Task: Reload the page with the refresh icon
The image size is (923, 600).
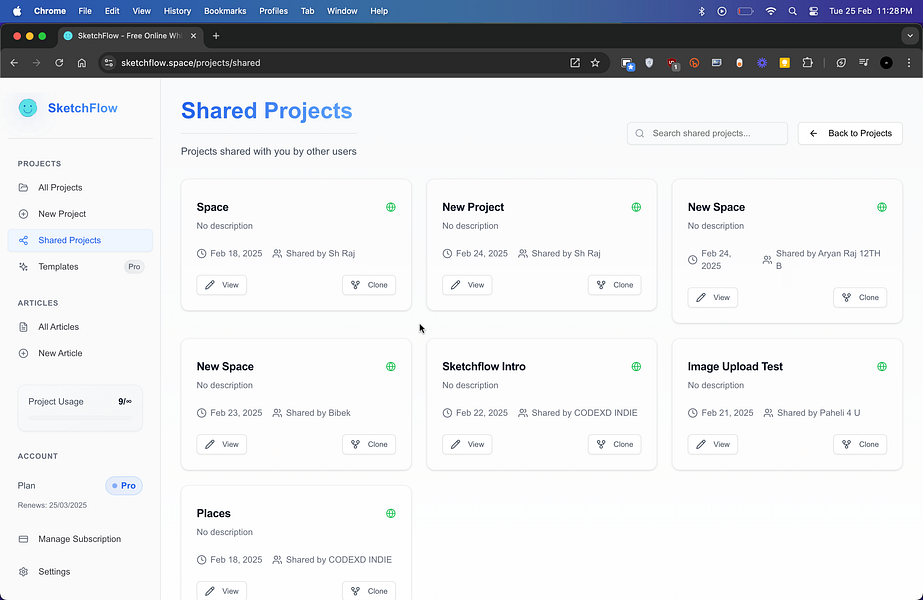Action: (59, 62)
